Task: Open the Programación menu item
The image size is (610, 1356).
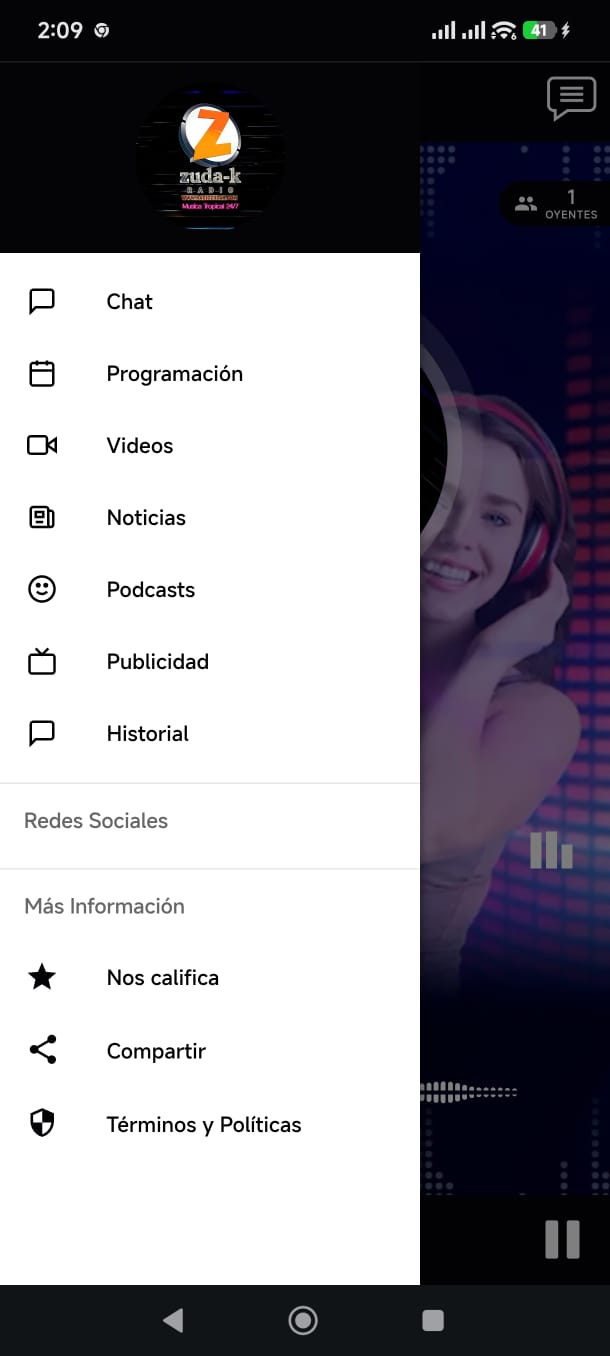Action: [175, 374]
